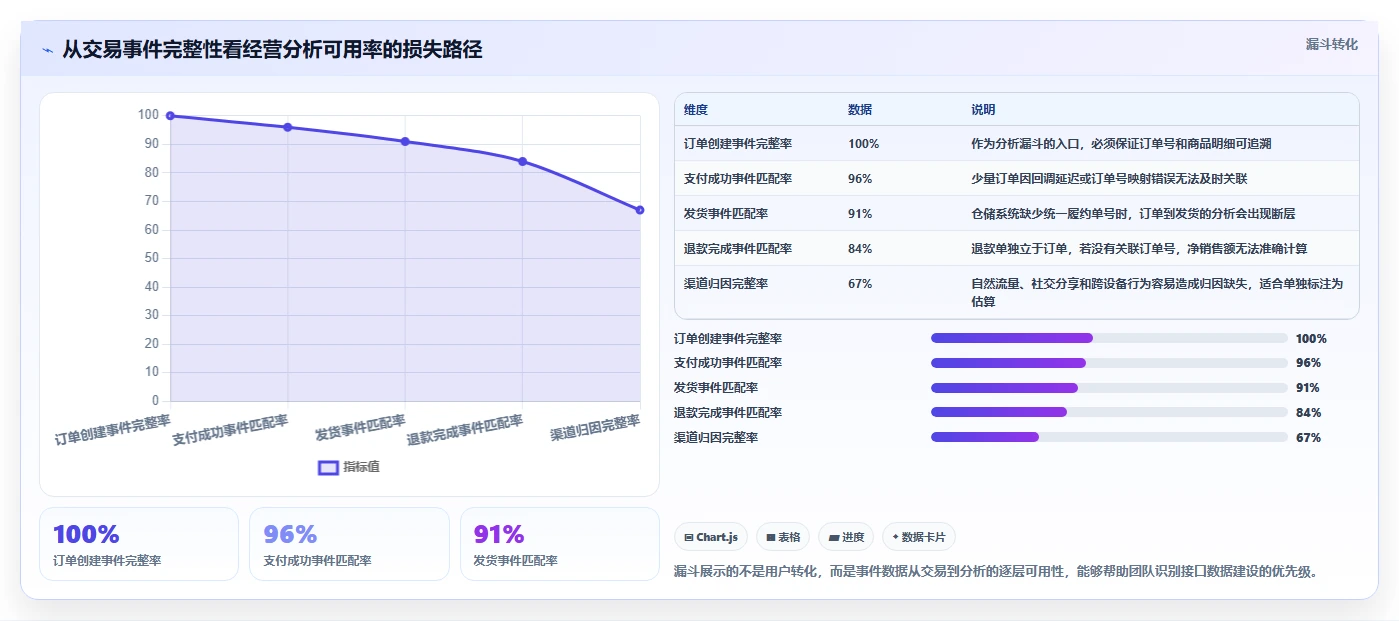The height and width of the screenshot is (621, 1399).
Task: Click the 84% label next to progress bar
Action: pyautogui.click(x=1308, y=412)
